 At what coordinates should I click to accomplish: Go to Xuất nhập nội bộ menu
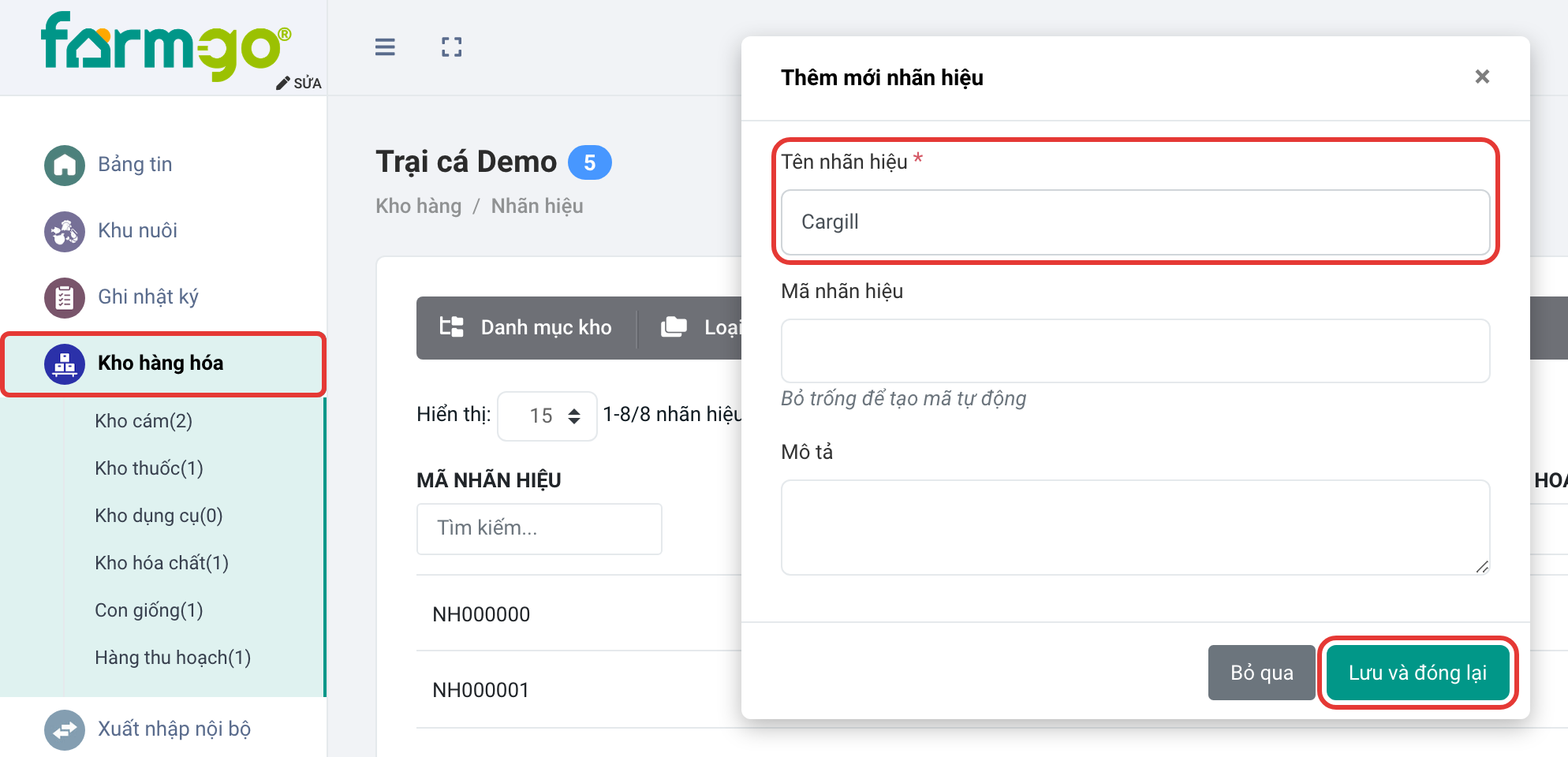(174, 729)
